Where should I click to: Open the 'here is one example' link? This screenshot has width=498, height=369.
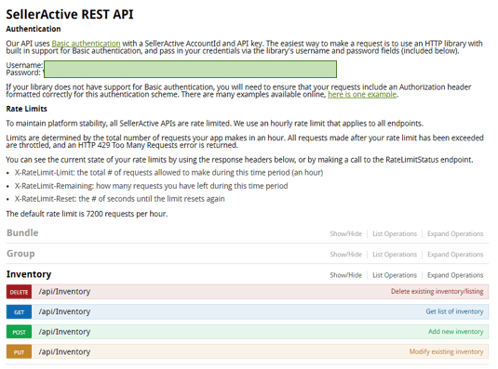click(x=362, y=94)
